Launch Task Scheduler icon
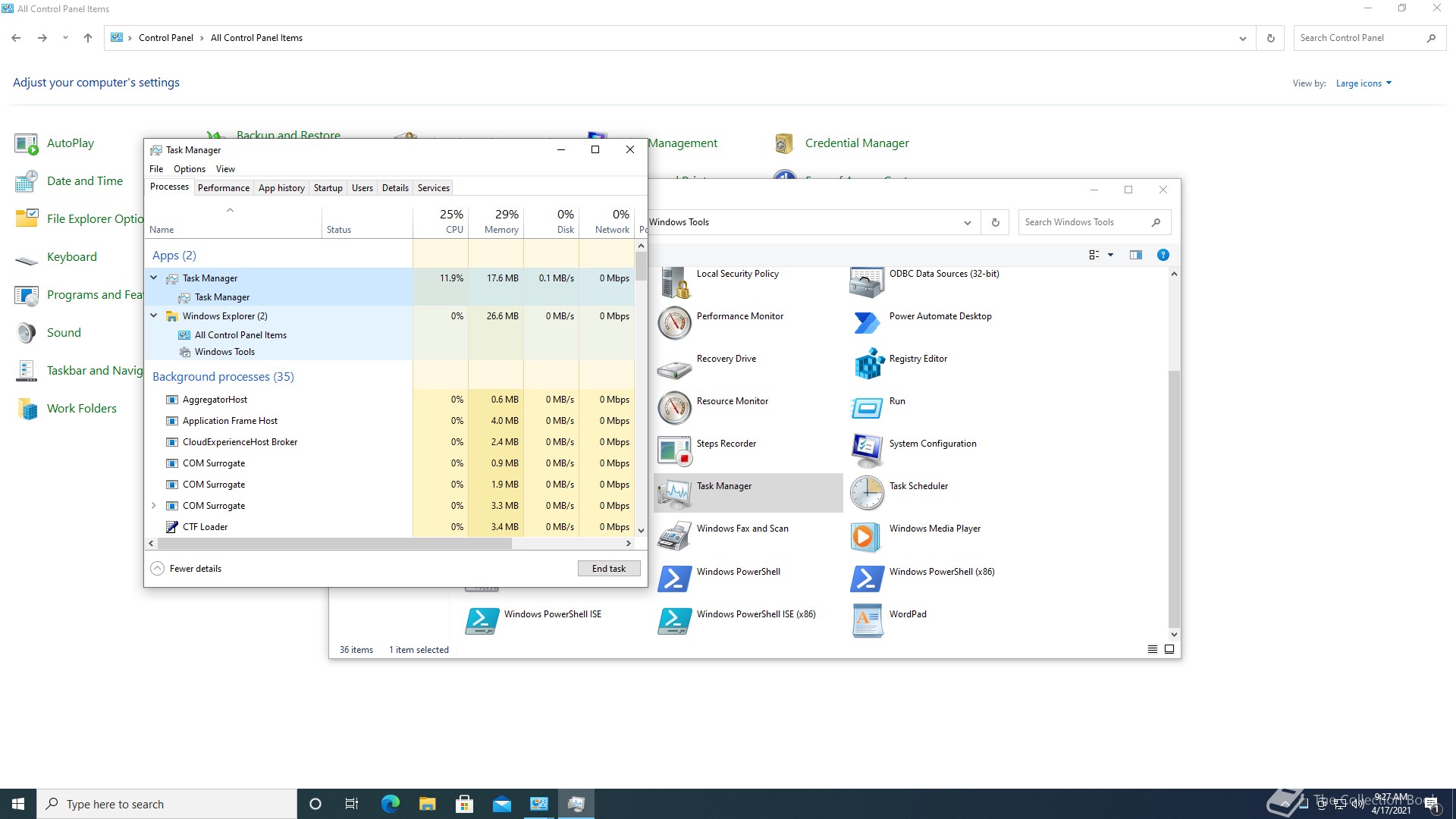Viewport: 1456px width, 819px height. pyautogui.click(x=867, y=494)
